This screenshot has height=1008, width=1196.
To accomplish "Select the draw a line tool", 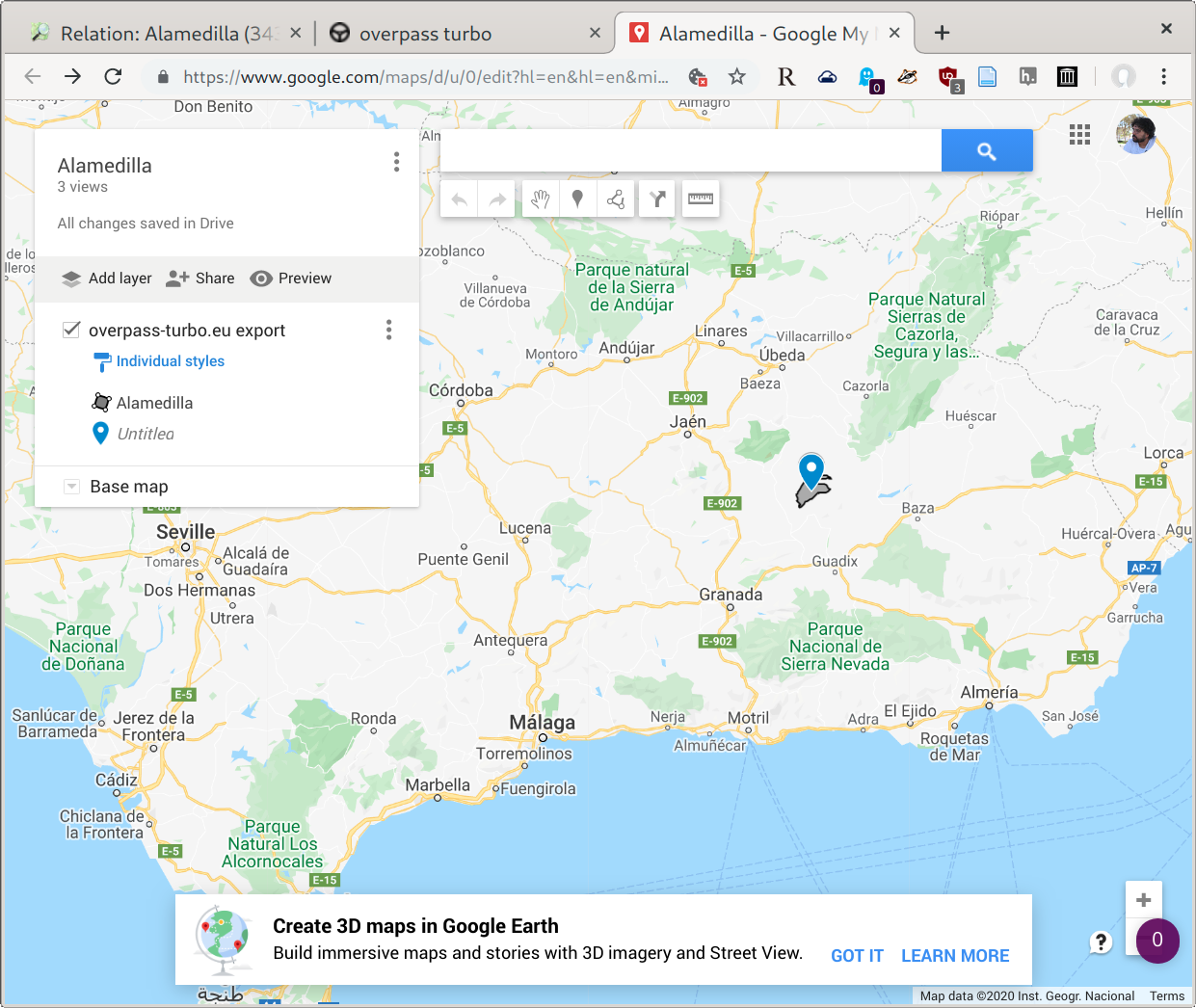I will (616, 199).
